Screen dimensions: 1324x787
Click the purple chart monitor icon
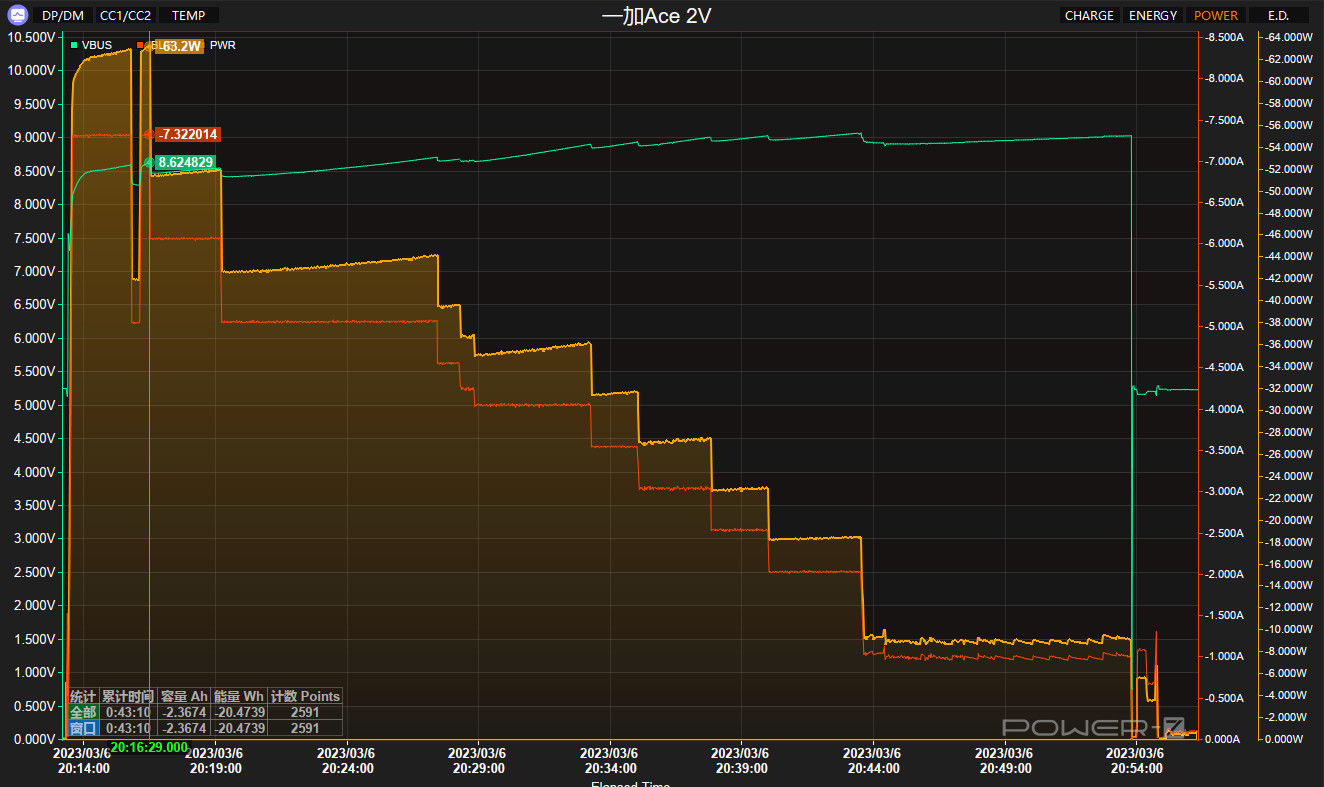16,15
